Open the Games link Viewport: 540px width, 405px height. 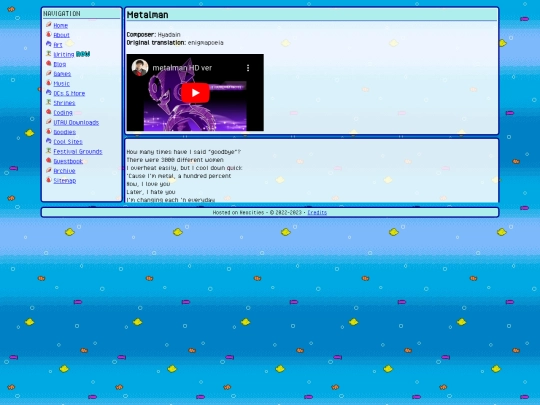pyautogui.click(x=62, y=74)
